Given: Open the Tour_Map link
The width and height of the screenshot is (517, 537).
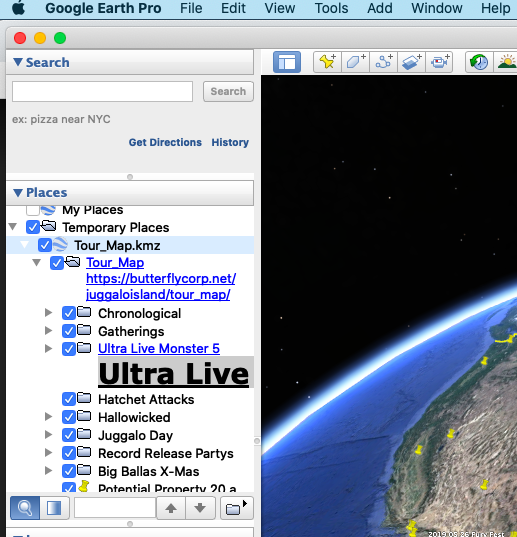Looking at the screenshot, I should [x=115, y=263].
